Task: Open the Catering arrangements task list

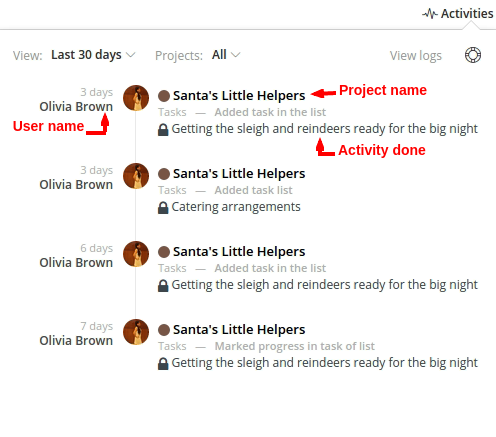Action: point(236,207)
